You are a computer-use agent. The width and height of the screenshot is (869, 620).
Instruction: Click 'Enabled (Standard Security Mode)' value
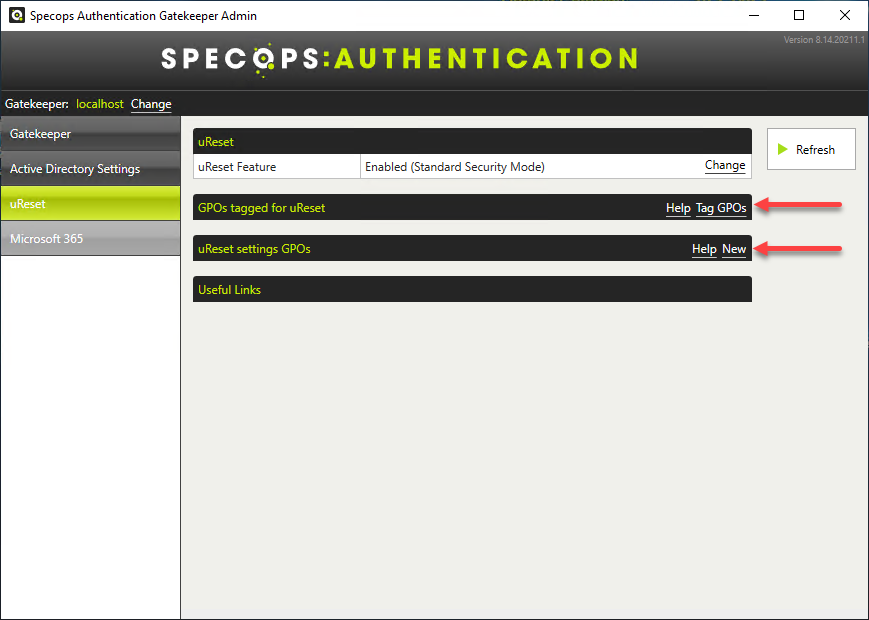point(454,167)
